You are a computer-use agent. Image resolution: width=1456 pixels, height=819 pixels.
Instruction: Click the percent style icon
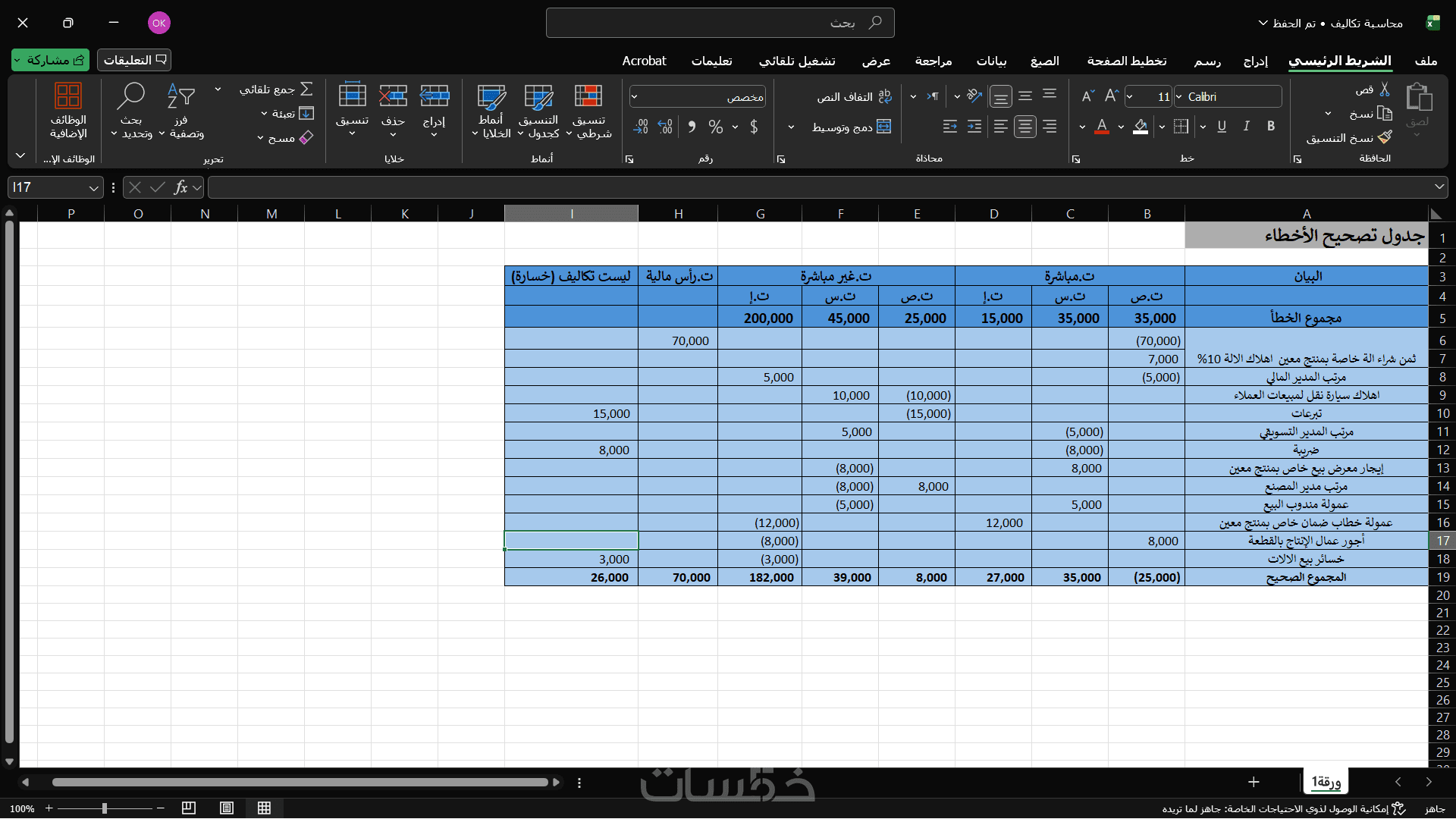715,127
